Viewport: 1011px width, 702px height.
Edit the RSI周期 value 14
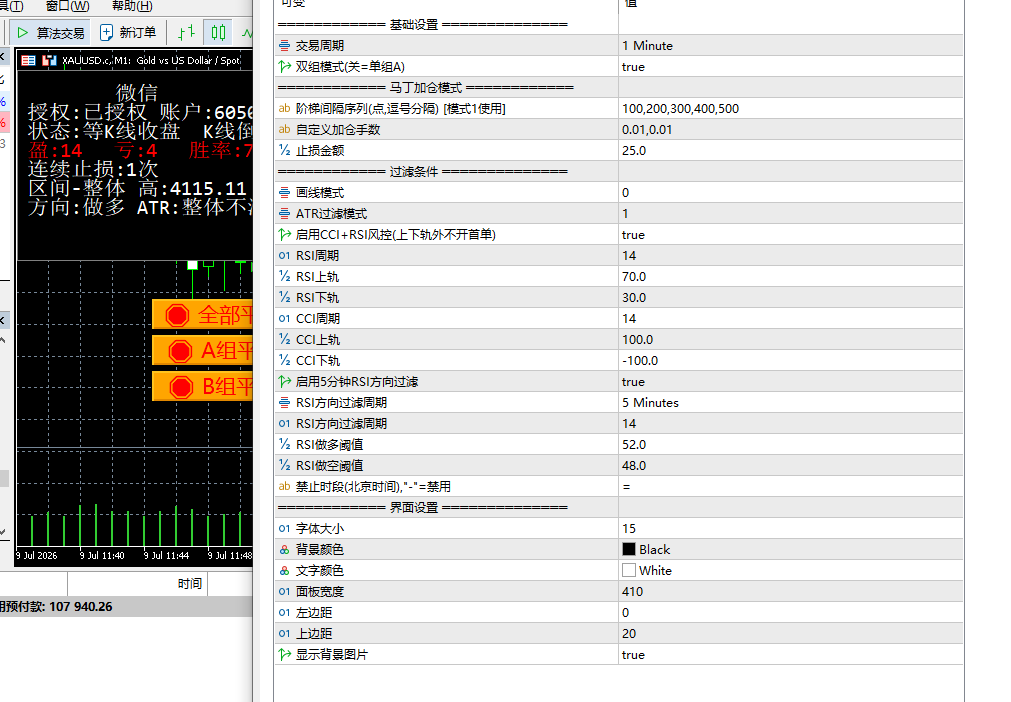click(x=790, y=256)
